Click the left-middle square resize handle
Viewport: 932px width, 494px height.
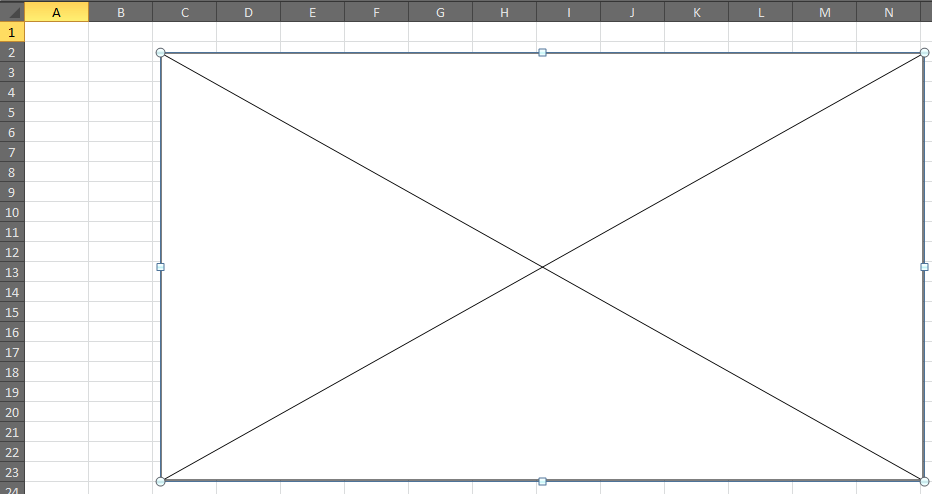pos(161,267)
